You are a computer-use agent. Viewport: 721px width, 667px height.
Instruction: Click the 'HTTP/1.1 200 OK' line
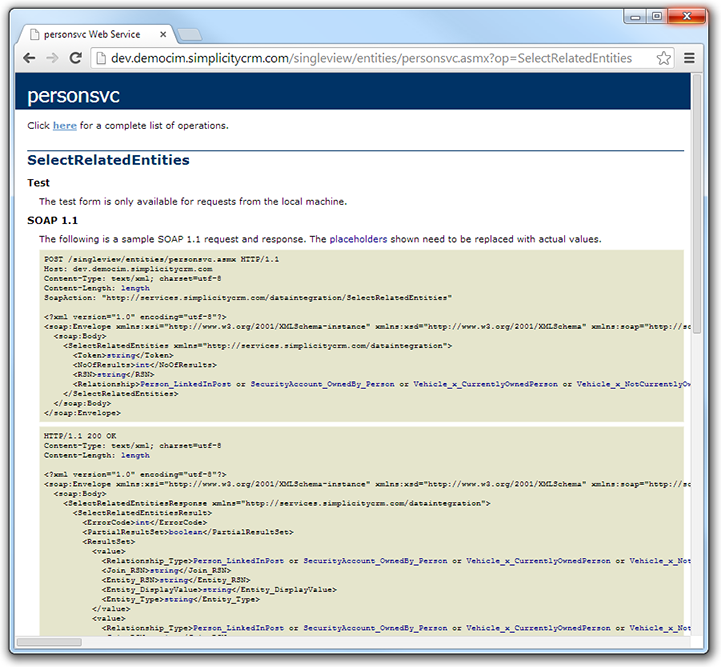click(80, 436)
